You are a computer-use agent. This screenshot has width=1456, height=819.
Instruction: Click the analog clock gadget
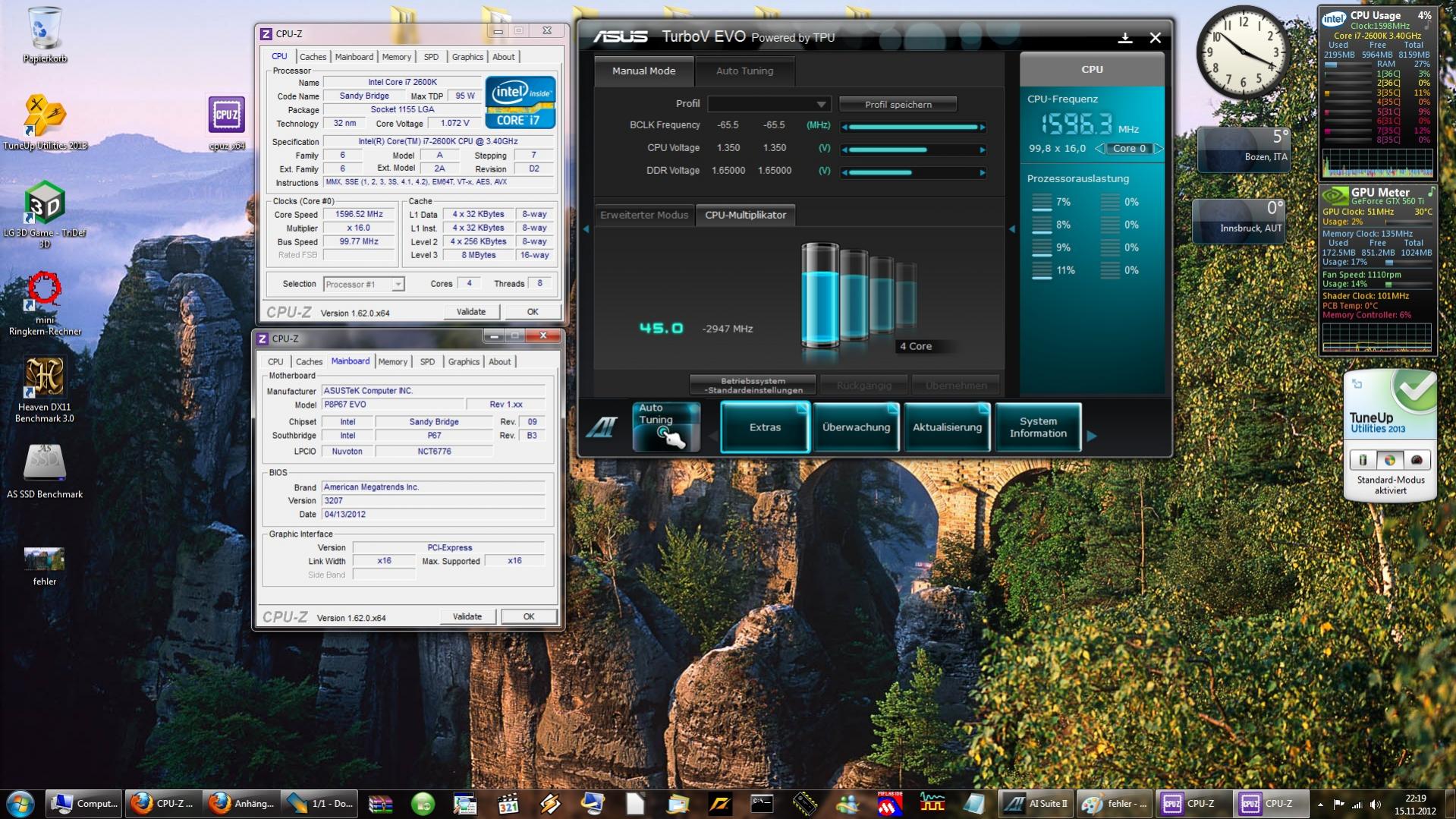tap(1243, 52)
